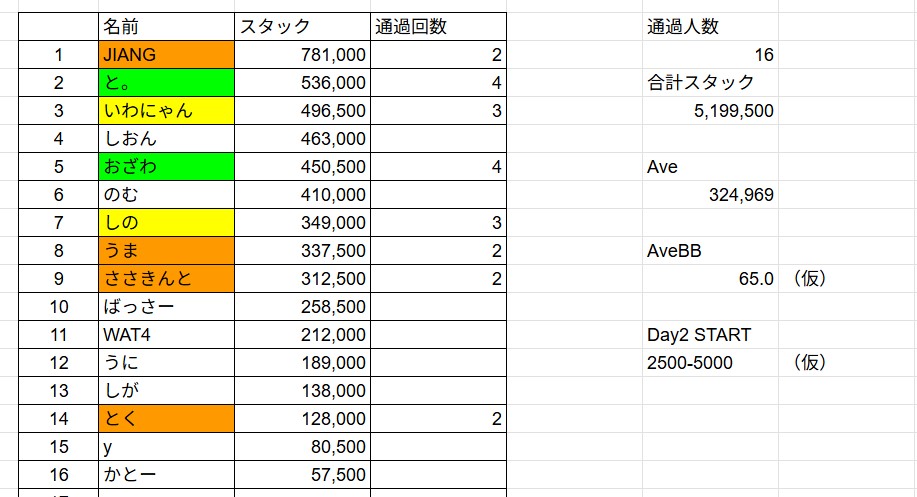Select the stack value 258,500
Viewport: 917px width, 497px height.
(x=302, y=307)
